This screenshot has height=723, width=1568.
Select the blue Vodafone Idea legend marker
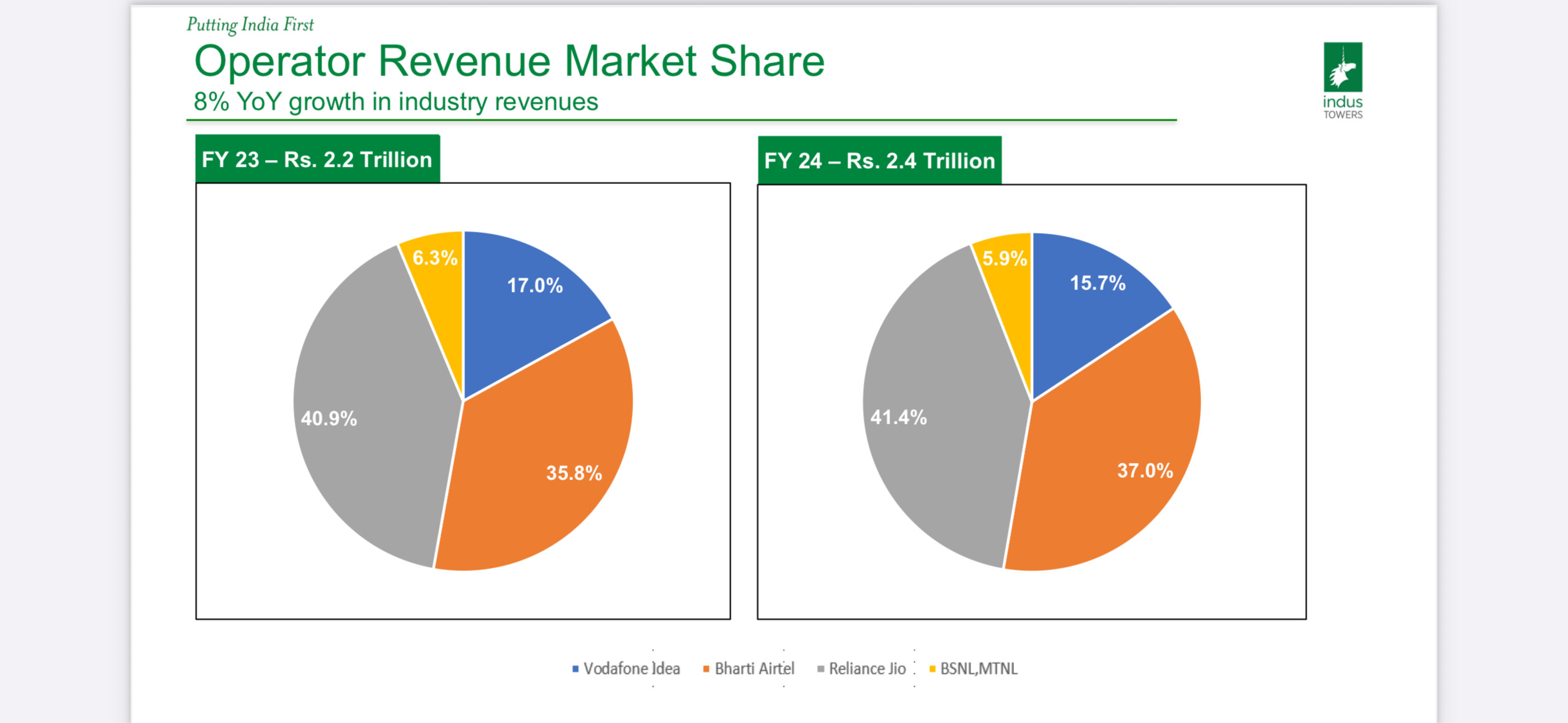(x=575, y=669)
